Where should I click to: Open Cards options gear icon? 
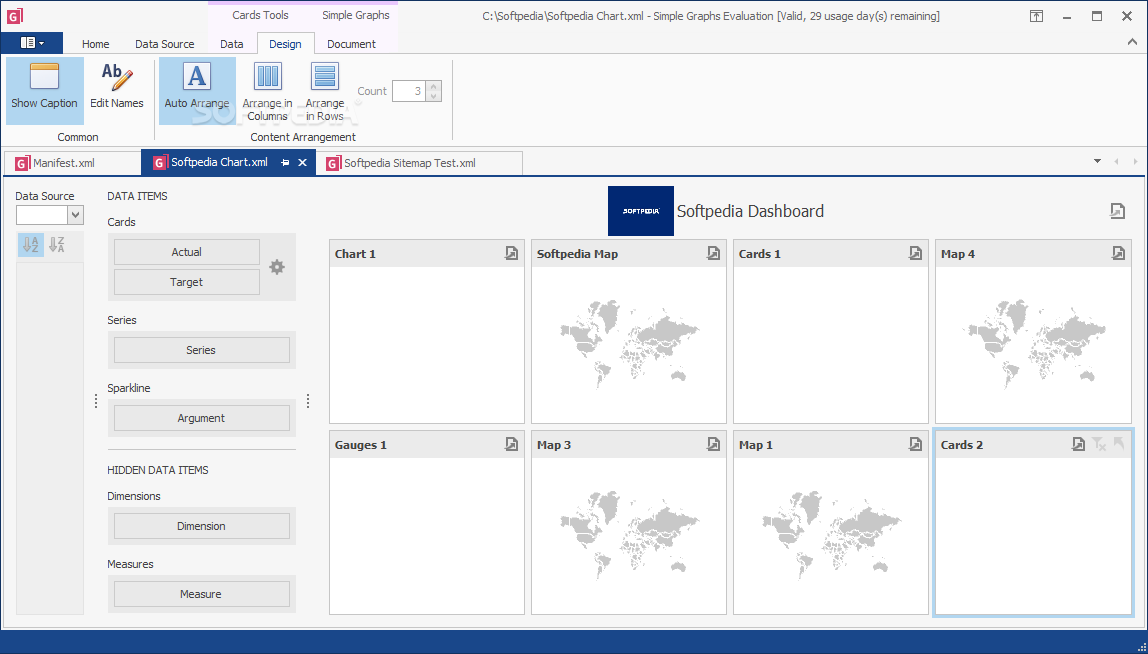(277, 267)
